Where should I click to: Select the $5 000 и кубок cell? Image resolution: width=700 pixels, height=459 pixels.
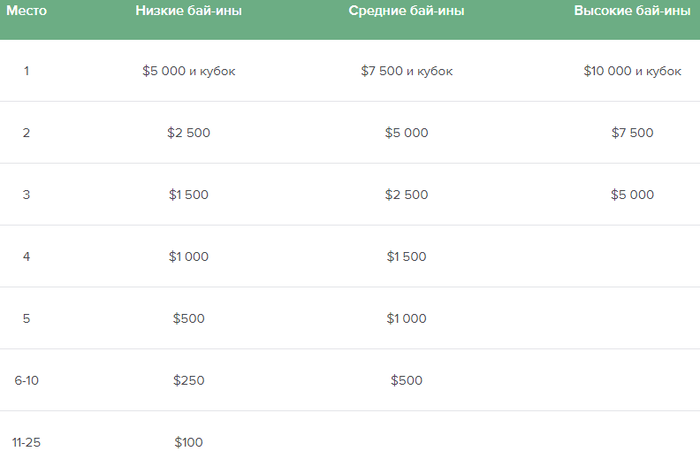[x=188, y=71]
